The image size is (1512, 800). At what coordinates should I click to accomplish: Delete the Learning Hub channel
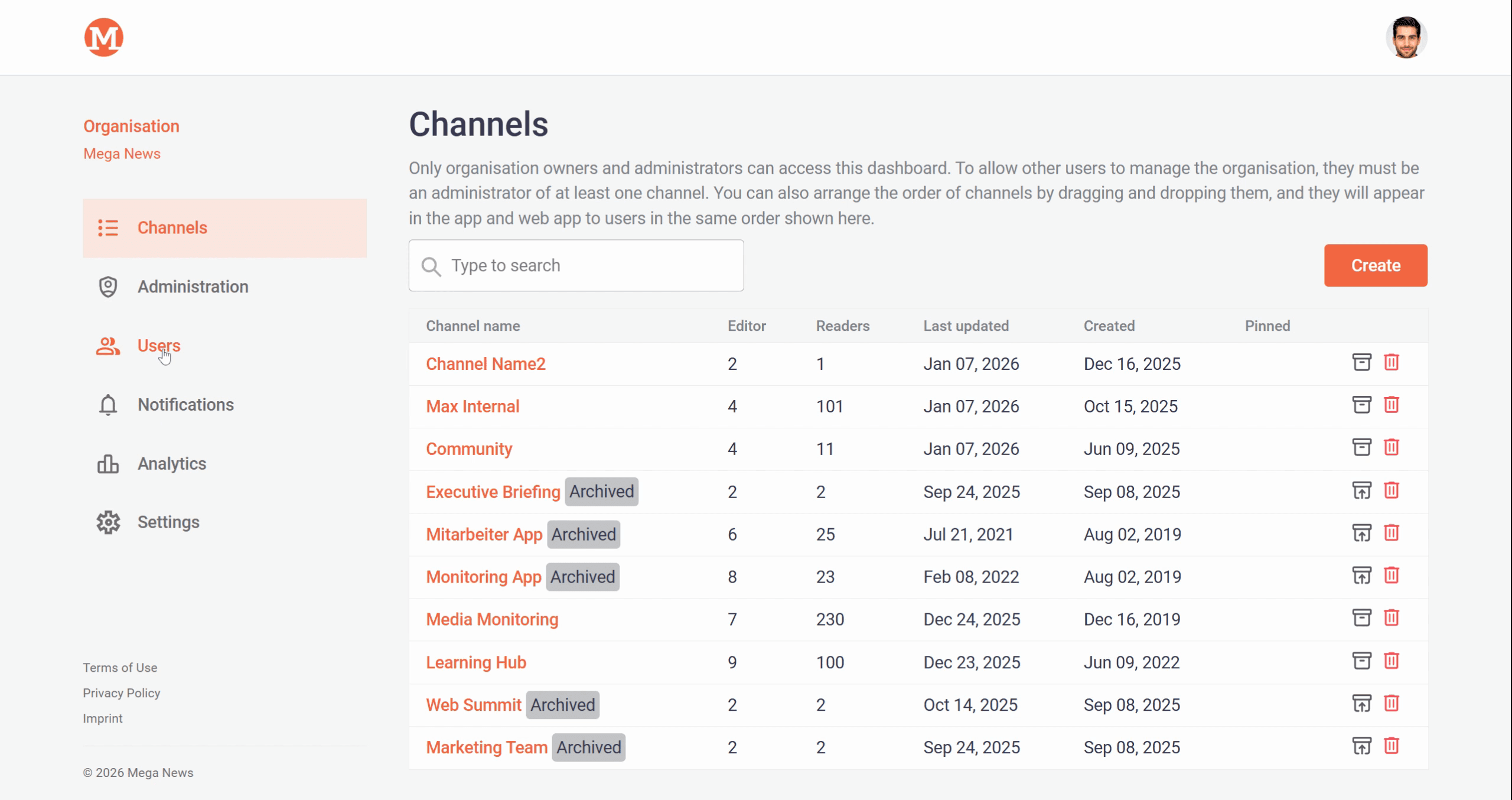point(1391,661)
